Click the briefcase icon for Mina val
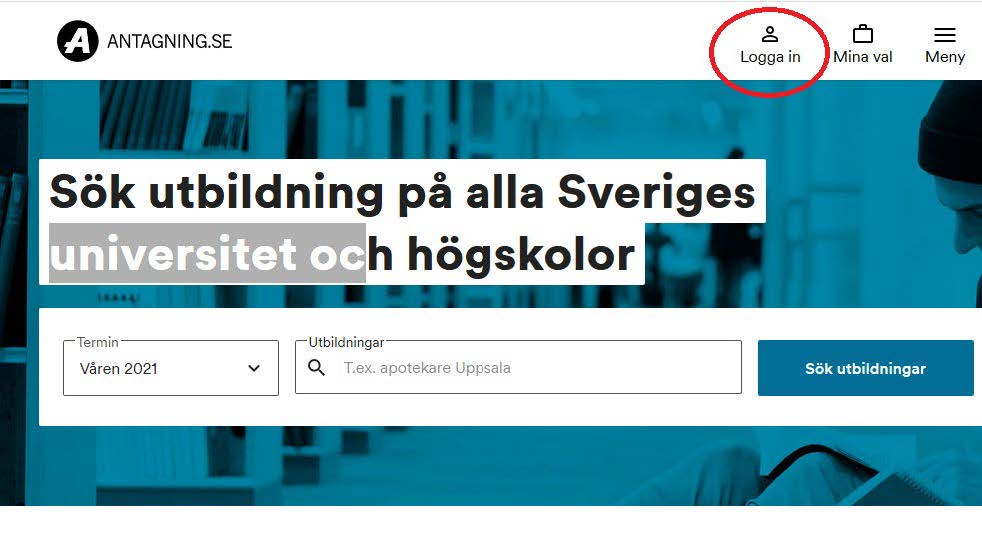The width and height of the screenshot is (982, 542). tap(863, 34)
